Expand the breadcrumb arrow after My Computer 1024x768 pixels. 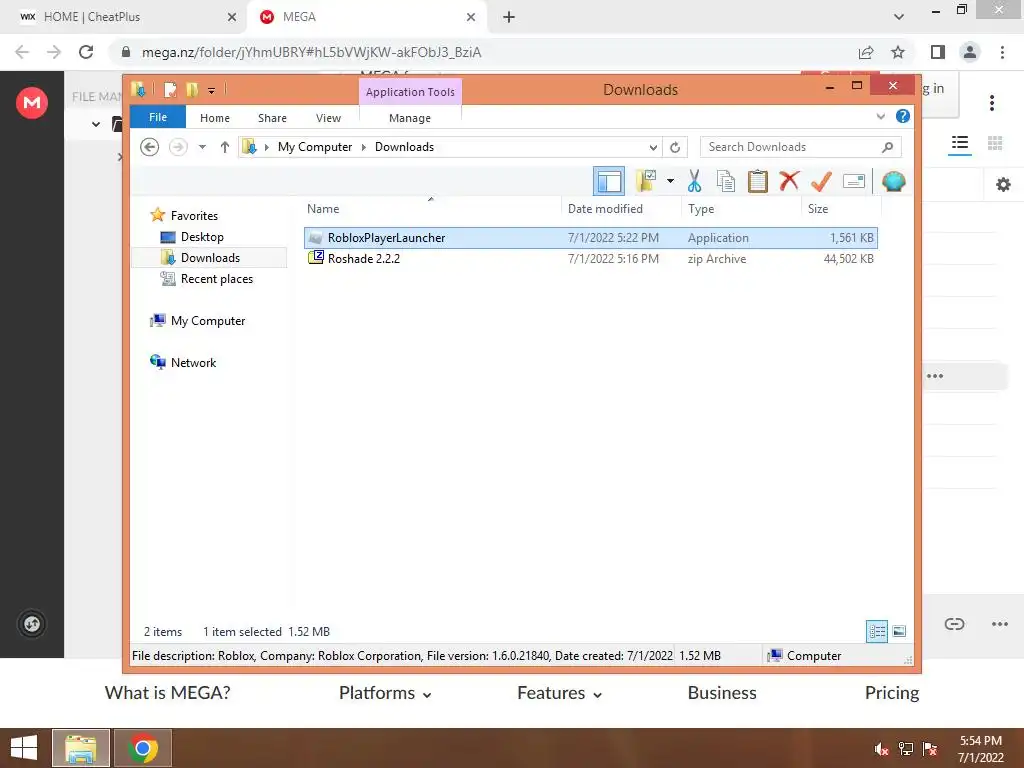point(363,148)
